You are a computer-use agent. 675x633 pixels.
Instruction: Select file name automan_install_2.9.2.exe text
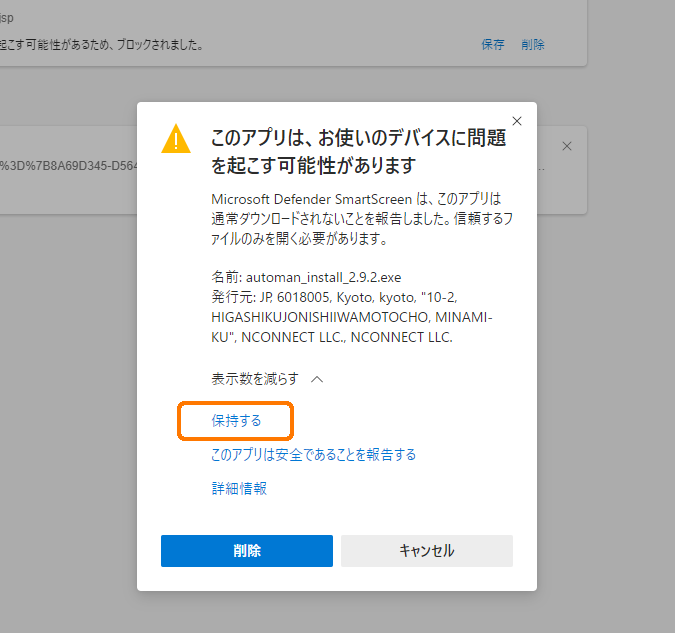tap(323, 277)
